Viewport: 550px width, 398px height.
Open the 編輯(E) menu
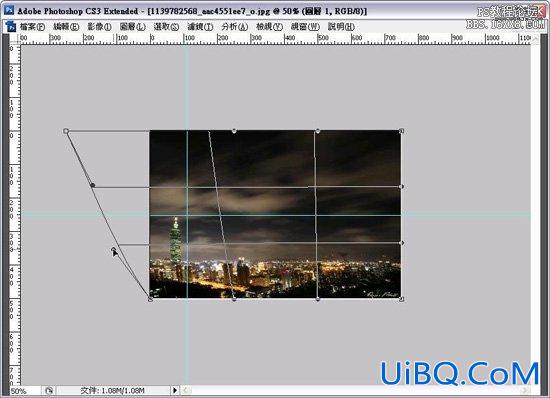66,27
